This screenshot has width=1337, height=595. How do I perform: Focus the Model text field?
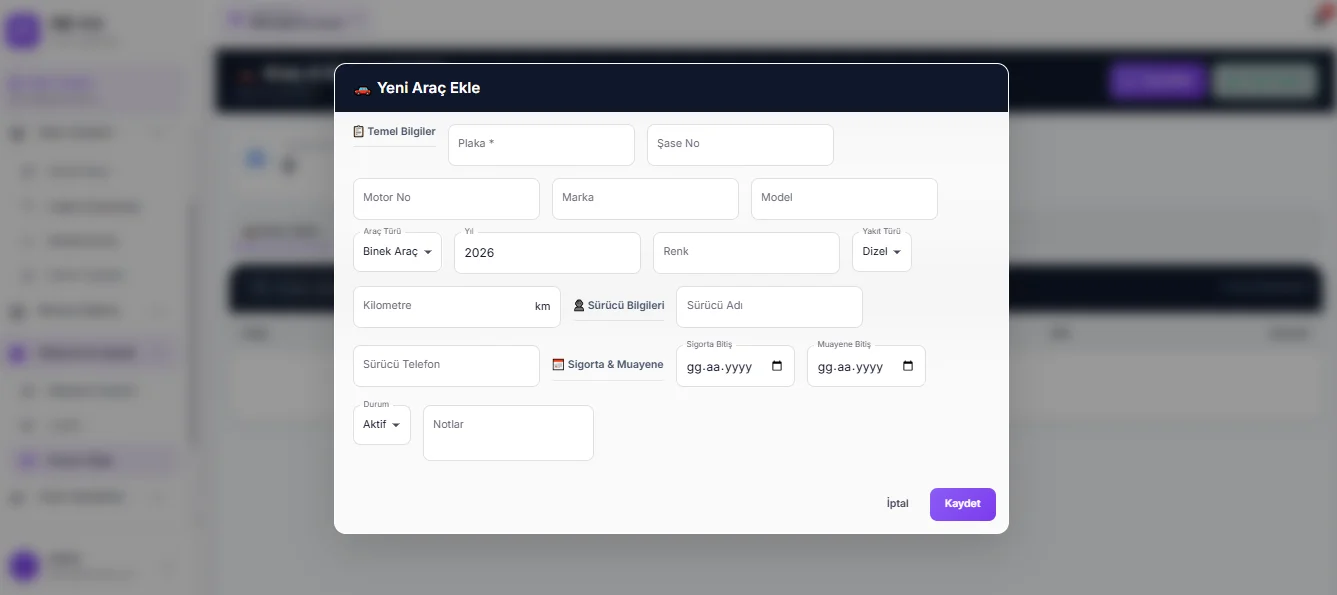click(x=844, y=199)
